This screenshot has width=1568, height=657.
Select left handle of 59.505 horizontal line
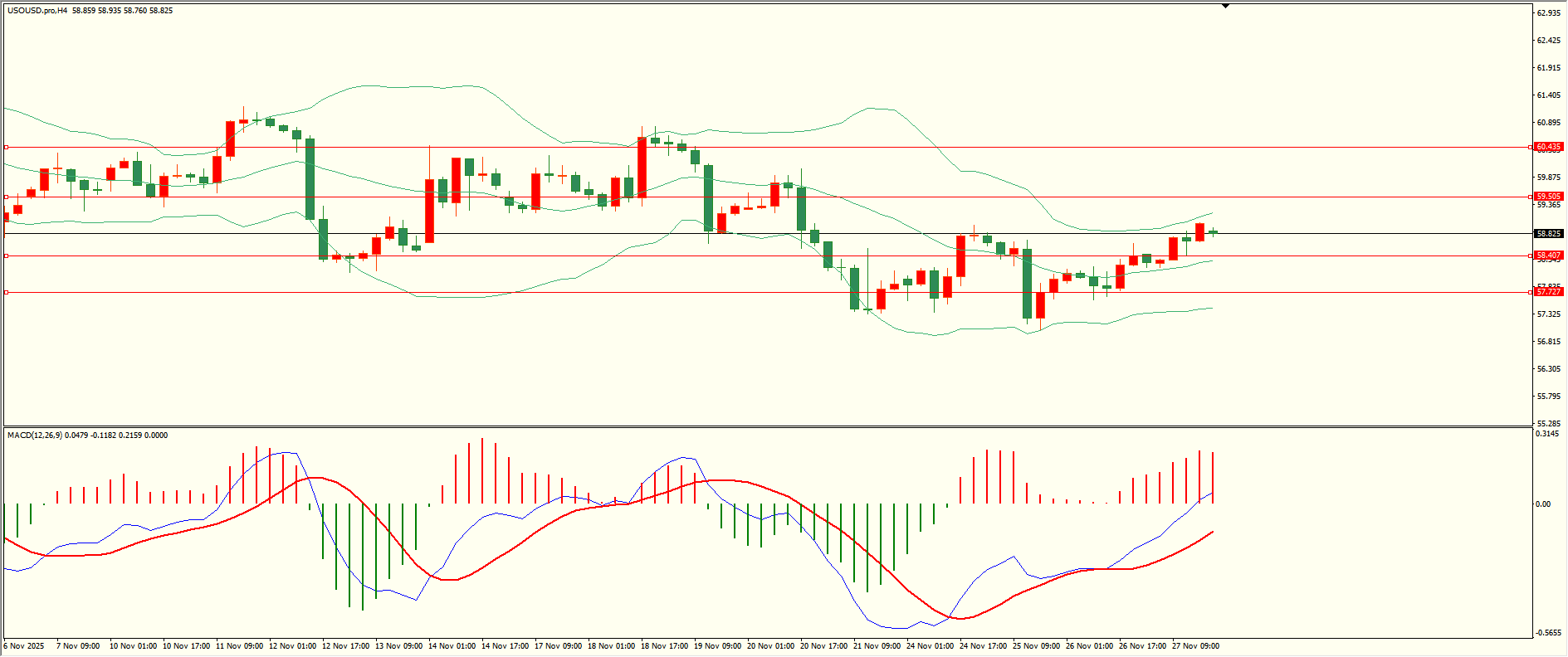[7, 197]
